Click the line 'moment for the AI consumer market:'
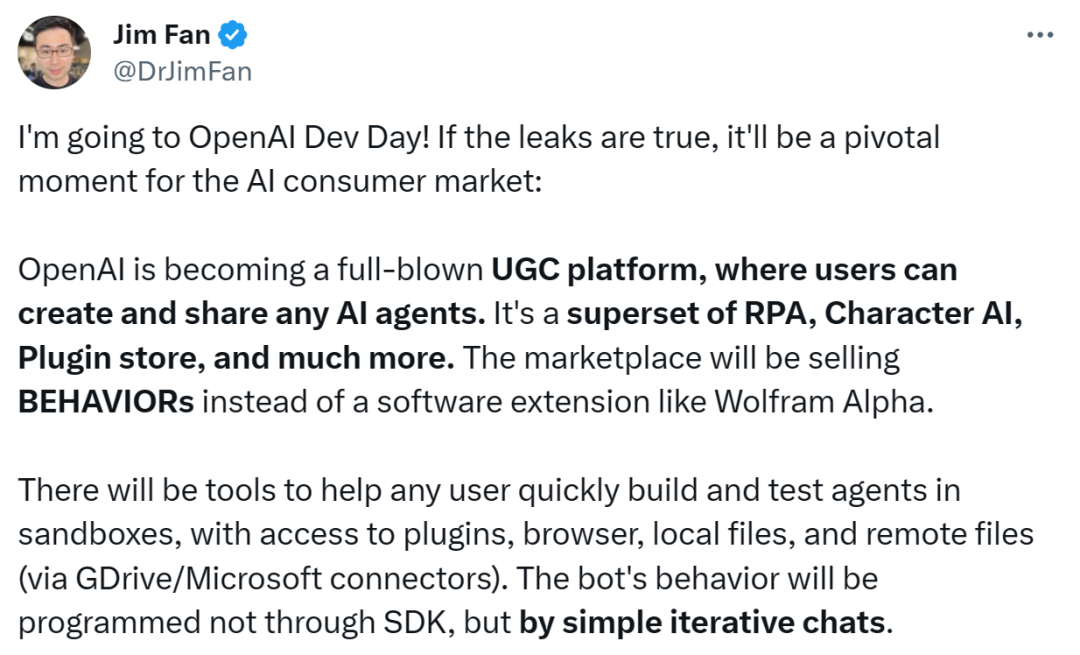 click(280, 182)
